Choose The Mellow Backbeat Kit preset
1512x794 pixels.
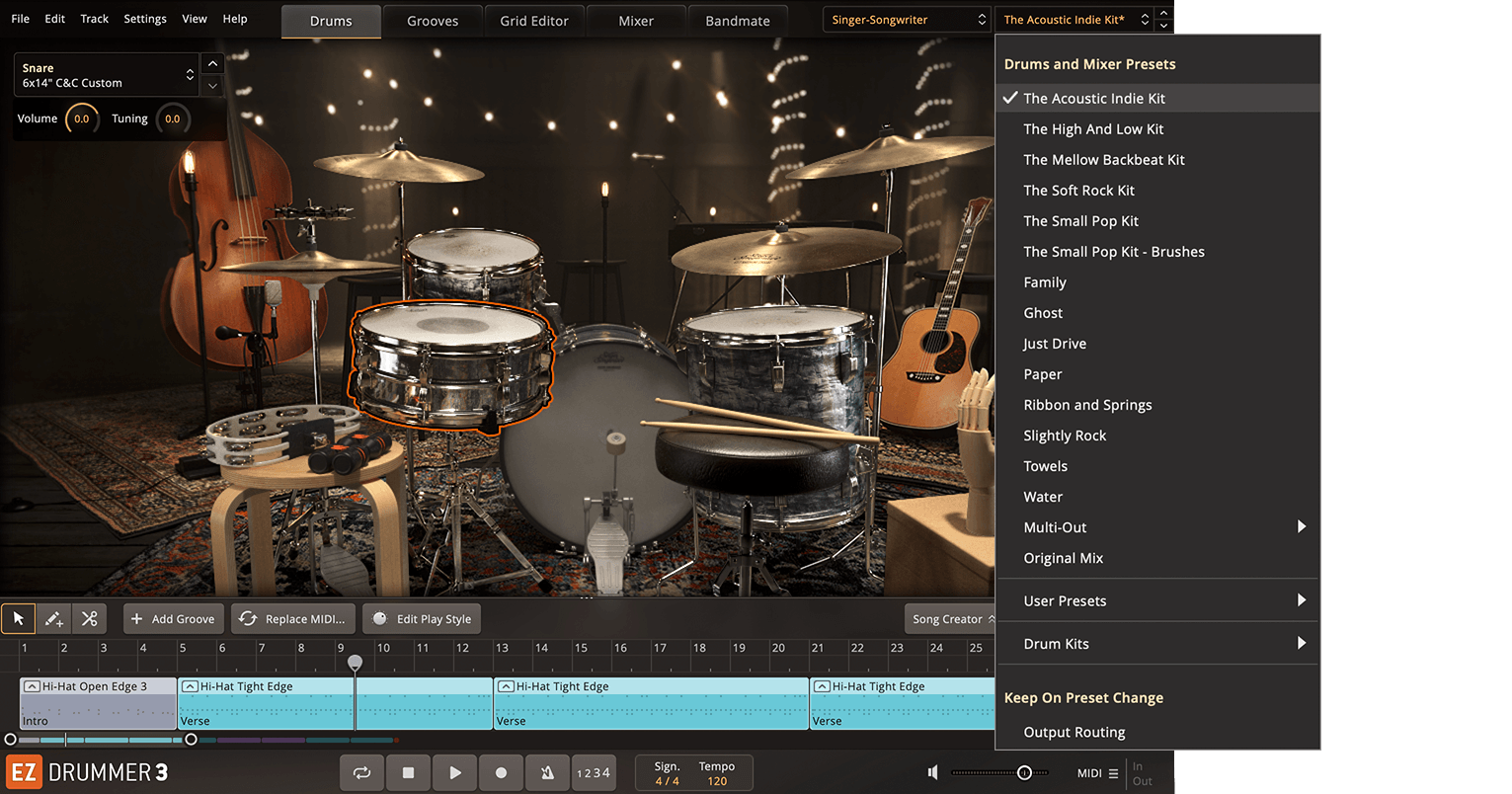pos(1157,160)
